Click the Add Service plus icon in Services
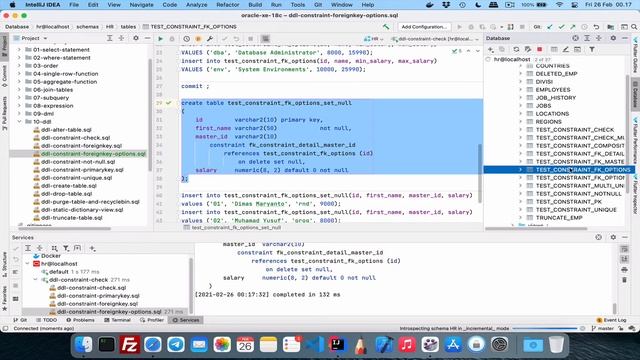Viewport: 640px width, 360px height. tap(92, 248)
